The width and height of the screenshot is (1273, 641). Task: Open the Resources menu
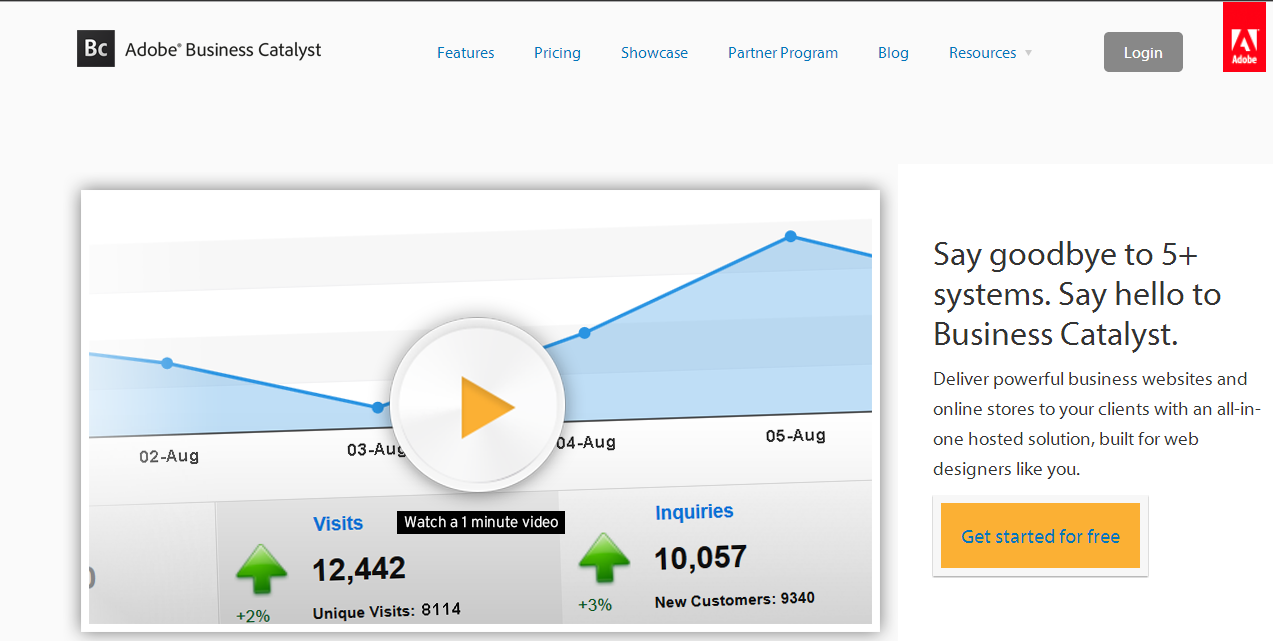click(x=982, y=53)
